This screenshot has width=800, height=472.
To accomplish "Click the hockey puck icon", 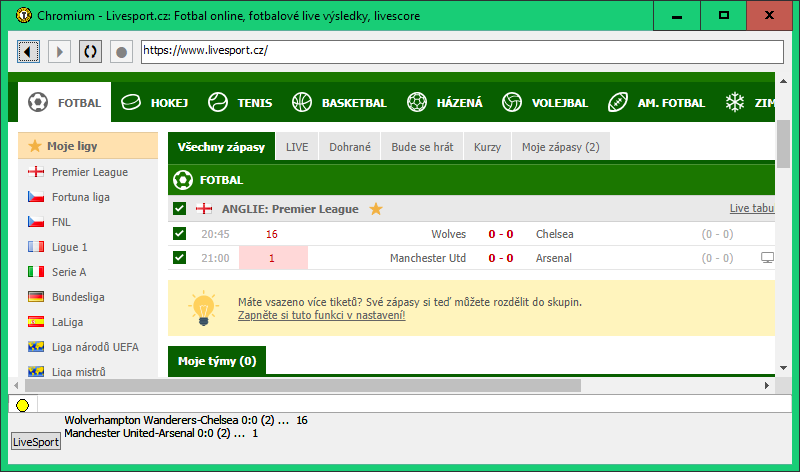I will pos(131,103).
